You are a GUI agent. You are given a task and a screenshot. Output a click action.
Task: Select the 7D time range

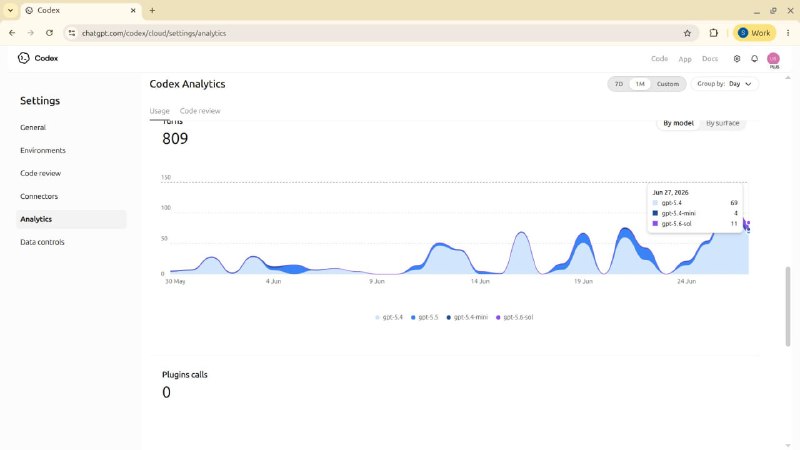(x=619, y=84)
